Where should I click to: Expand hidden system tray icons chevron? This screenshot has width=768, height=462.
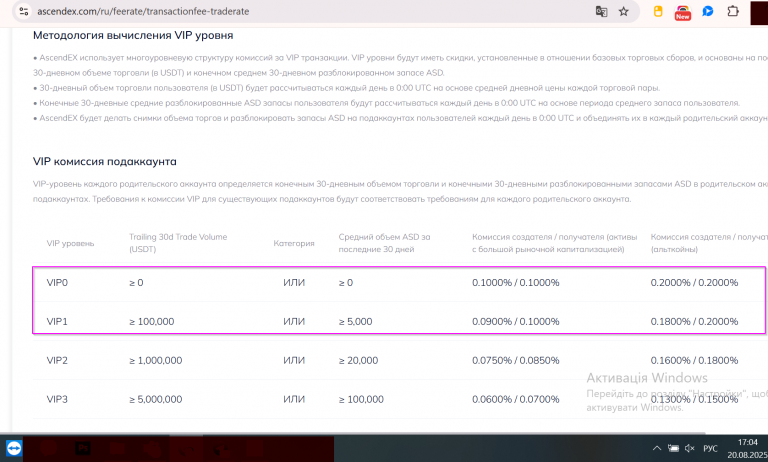click(x=657, y=448)
